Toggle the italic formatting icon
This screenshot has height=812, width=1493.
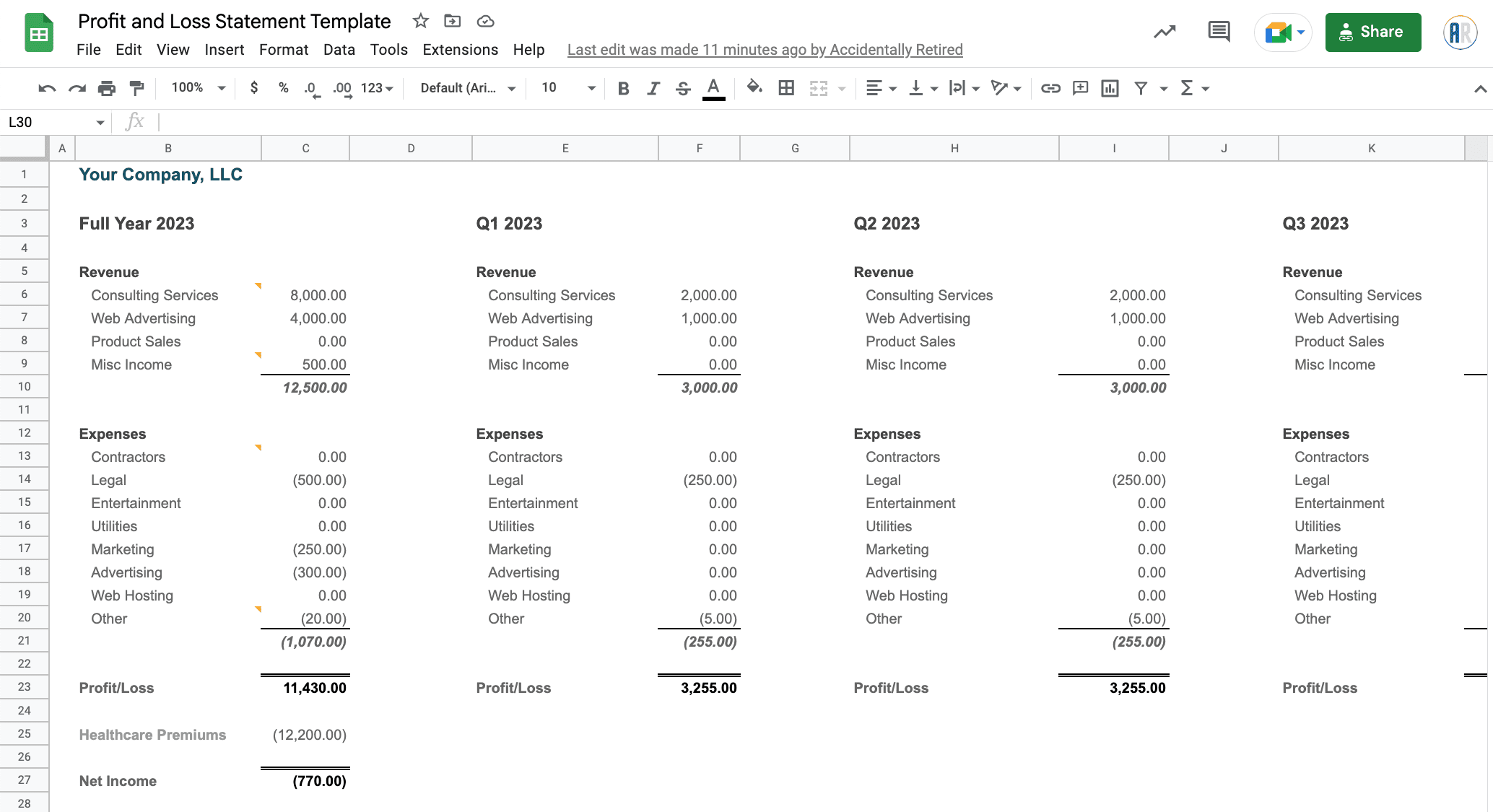(651, 89)
